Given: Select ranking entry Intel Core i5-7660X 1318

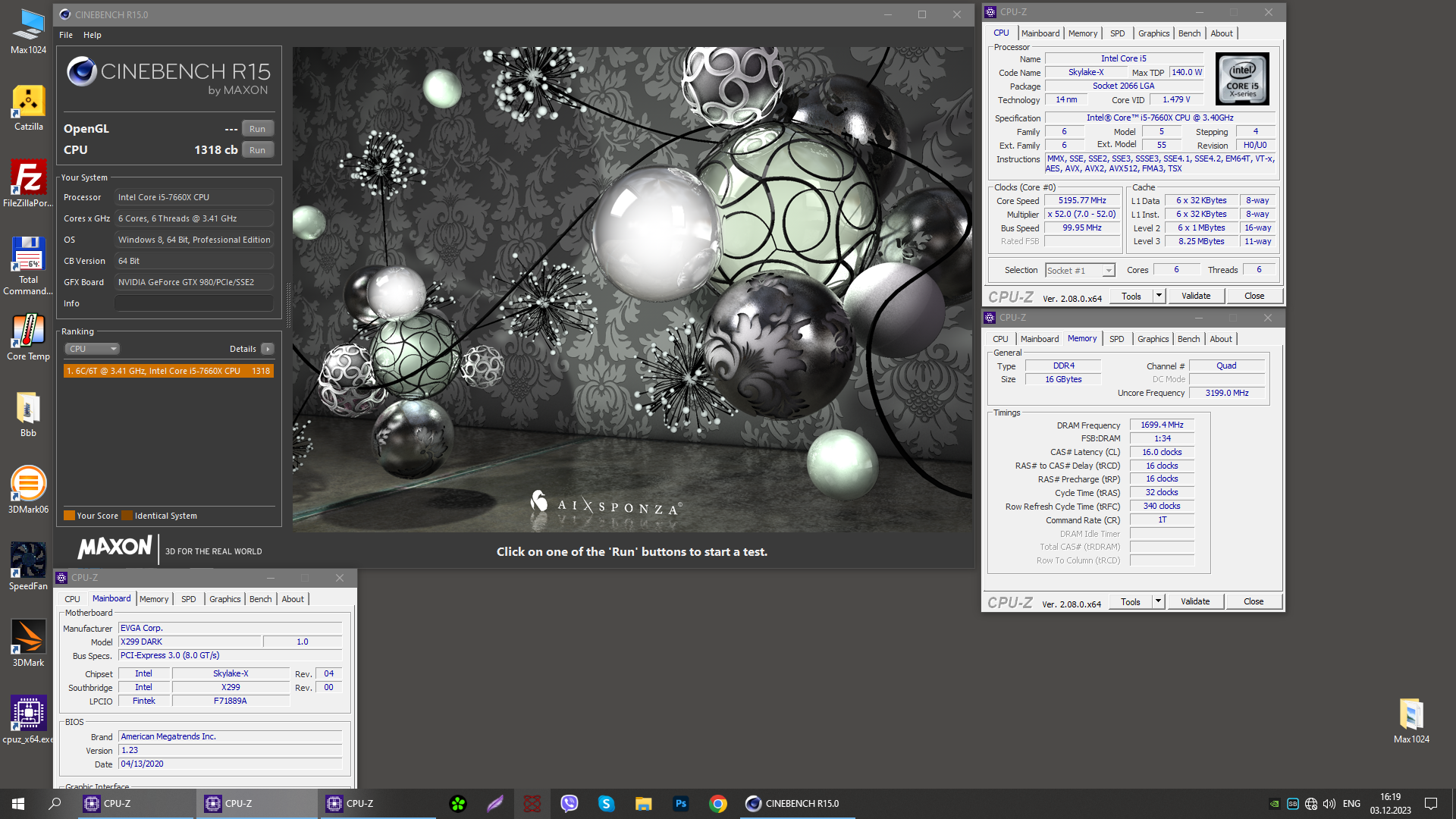Looking at the screenshot, I should pyautogui.click(x=168, y=371).
